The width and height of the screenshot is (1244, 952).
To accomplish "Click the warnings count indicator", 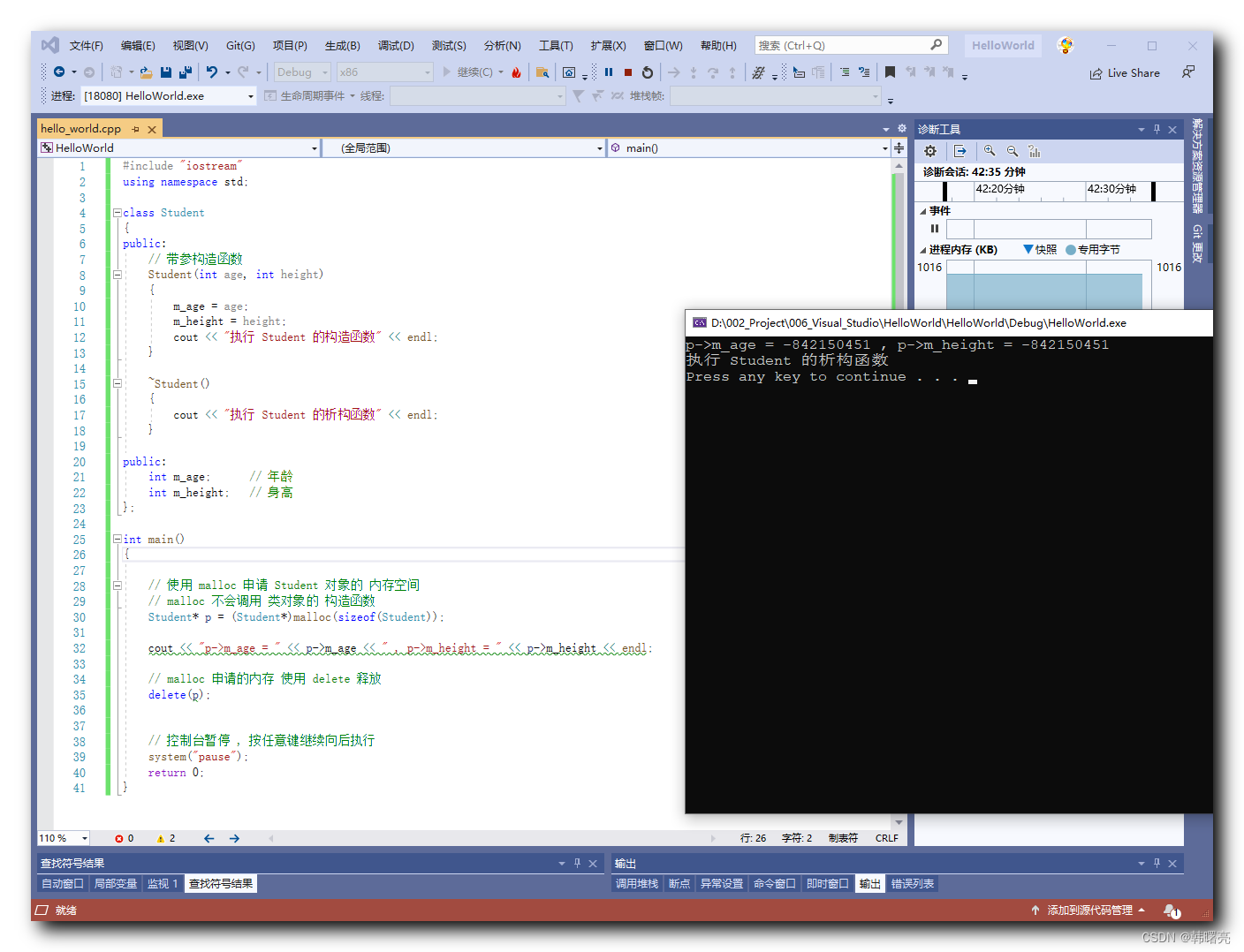I will [x=166, y=838].
